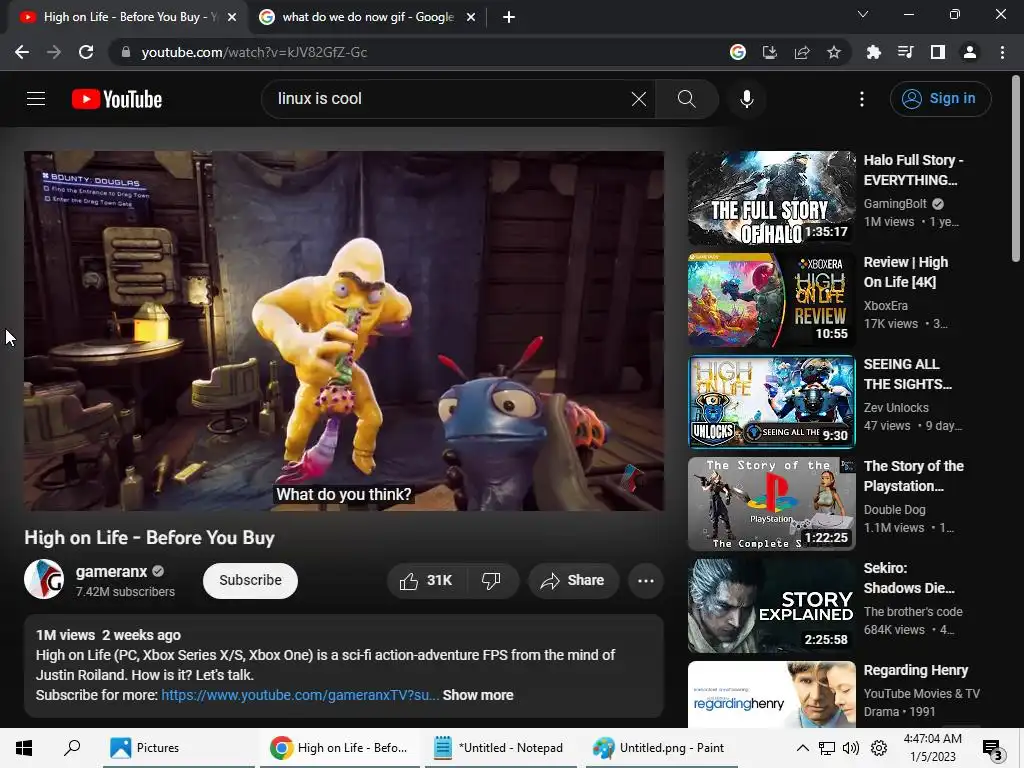Viewport: 1024px width, 768px height.
Task: Open Sekiro Story Explained thumbnail
Action: pyautogui.click(x=772, y=605)
